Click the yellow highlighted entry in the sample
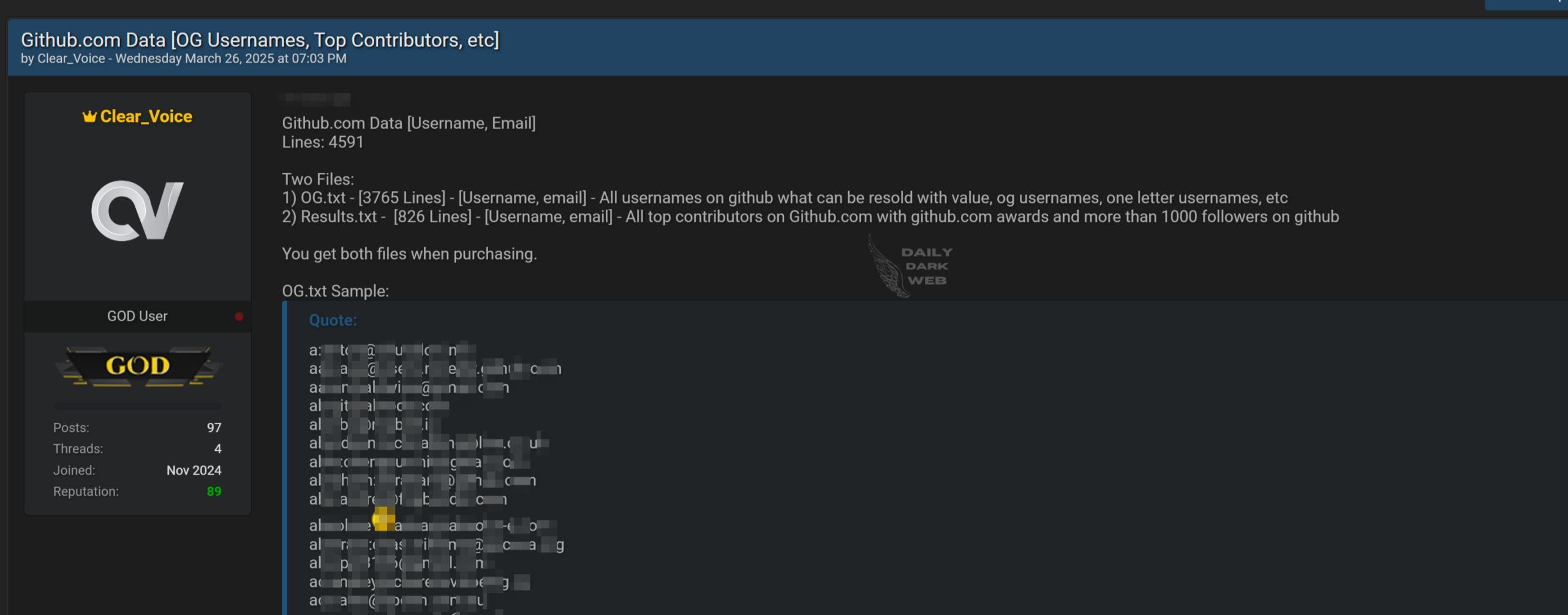The width and height of the screenshot is (1568, 615). [382, 519]
